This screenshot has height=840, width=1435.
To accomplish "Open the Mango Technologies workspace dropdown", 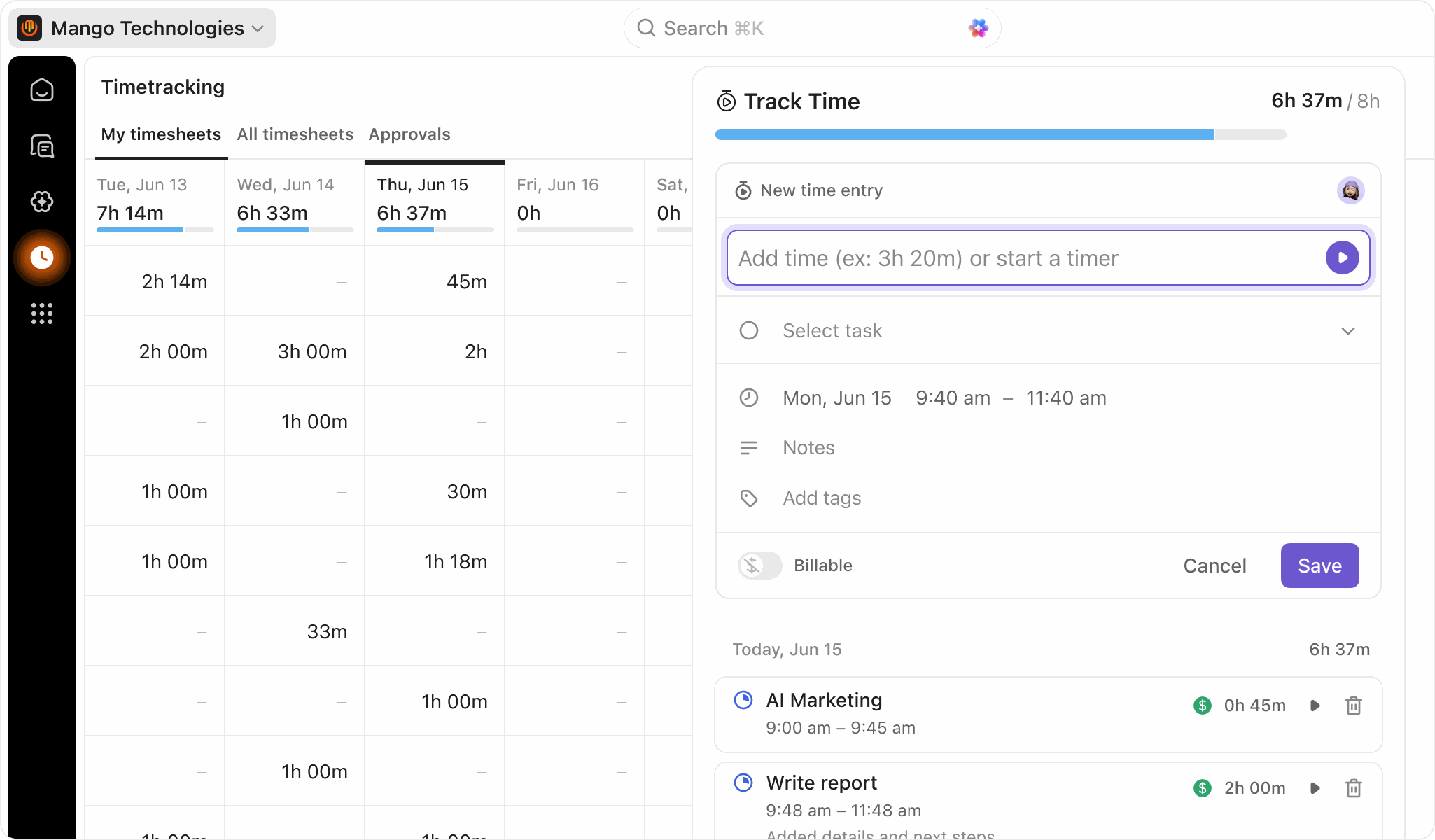I will (x=141, y=28).
